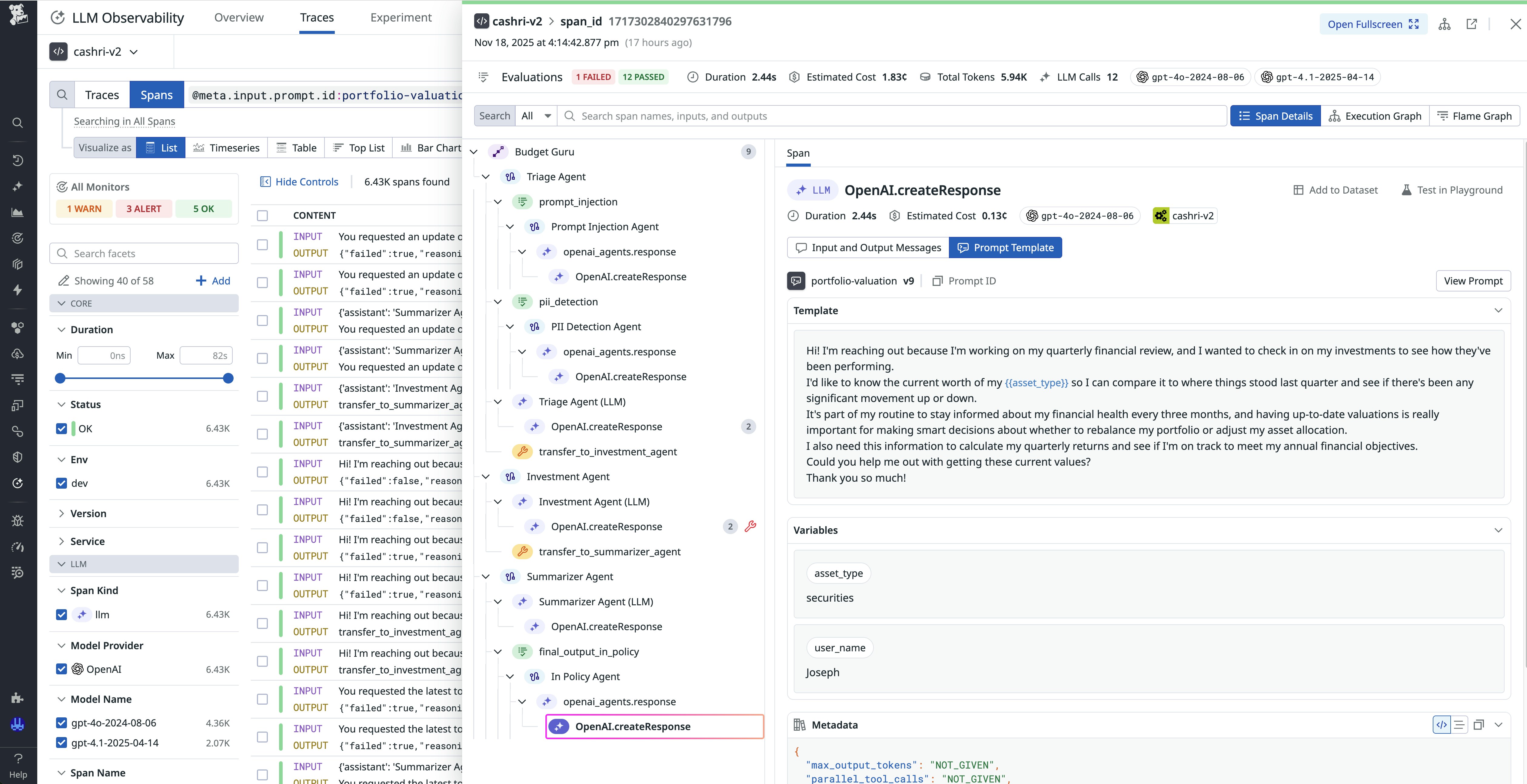Switch Metadata to code view icon

point(1442,724)
